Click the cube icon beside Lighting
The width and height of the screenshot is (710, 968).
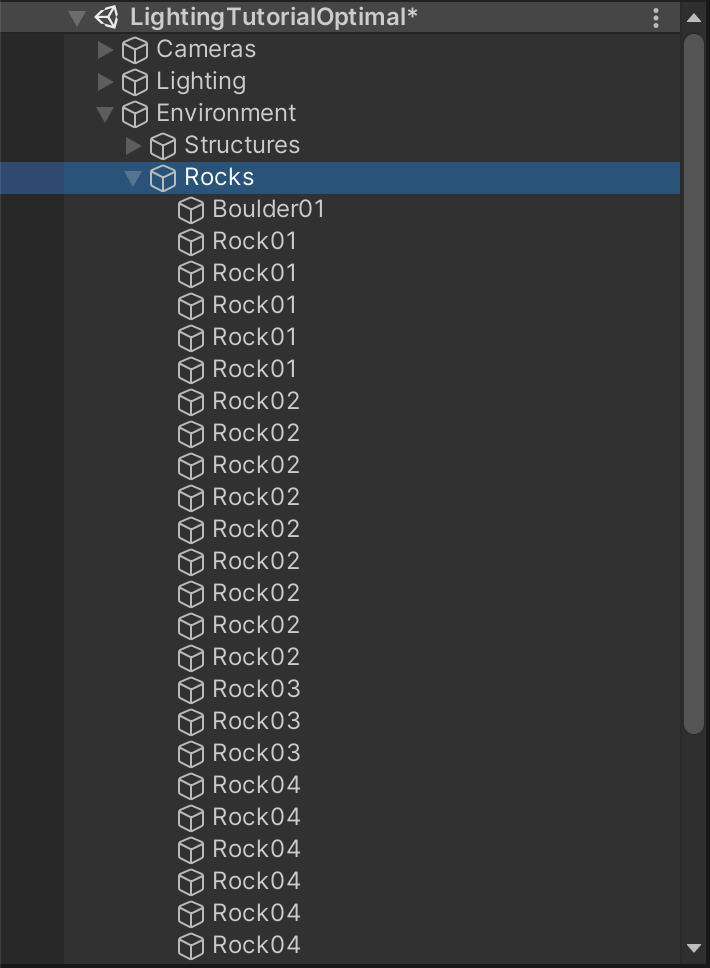pyautogui.click(x=135, y=82)
